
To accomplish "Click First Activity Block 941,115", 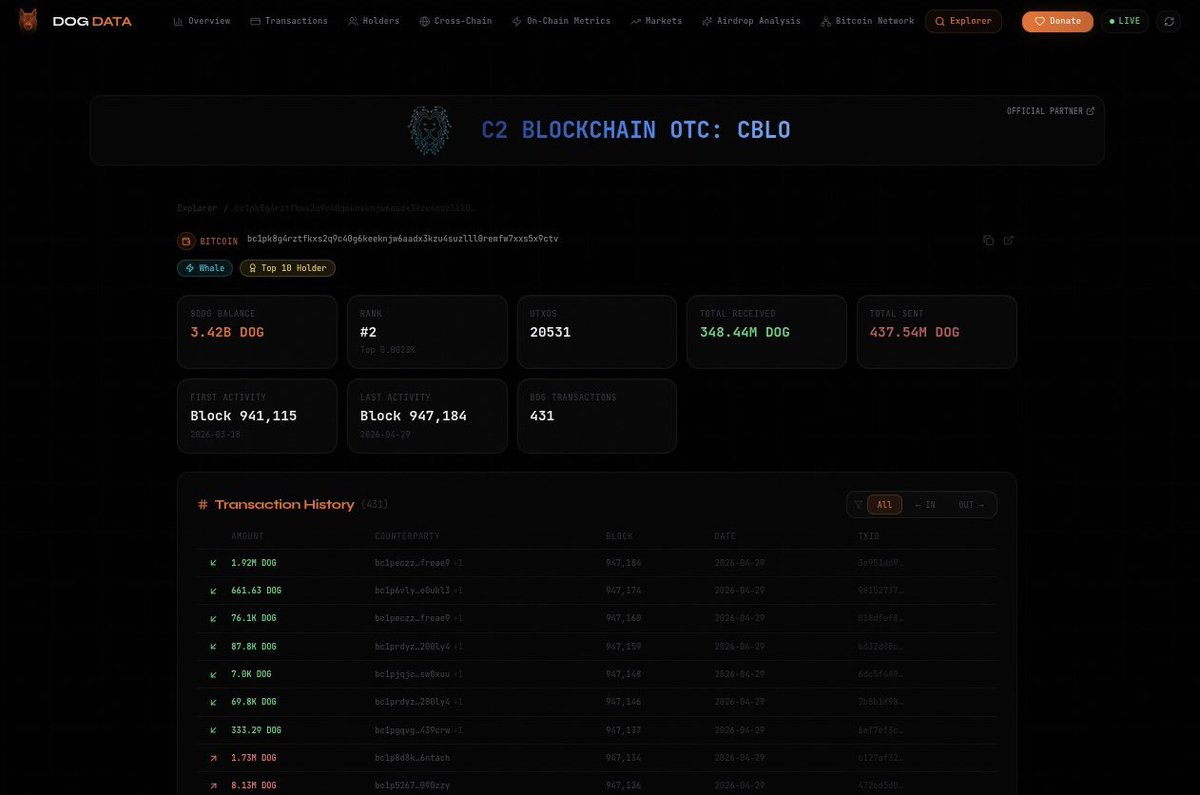I will pos(243,416).
